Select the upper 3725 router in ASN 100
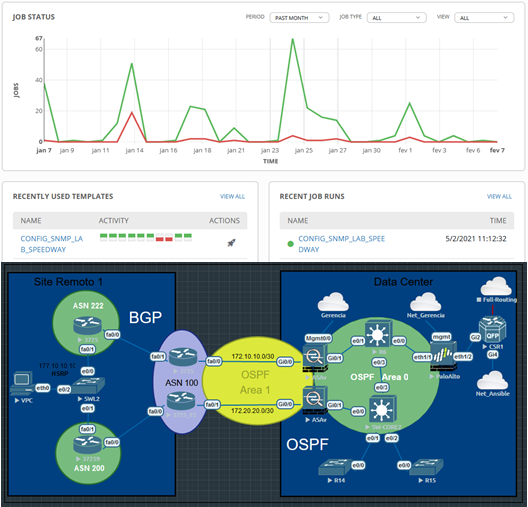The height and width of the screenshot is (507, 528). click(183, 357)
